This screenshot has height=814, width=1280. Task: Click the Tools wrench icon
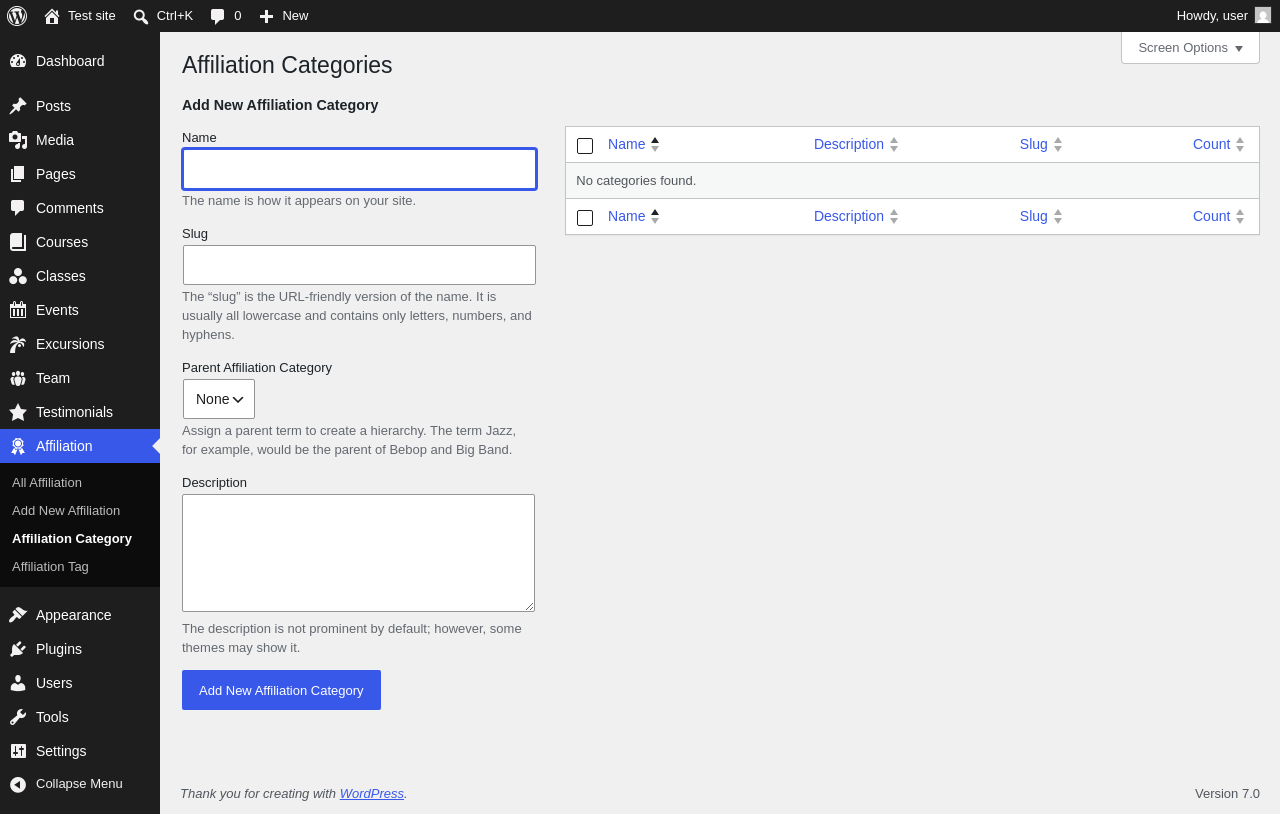18,717
